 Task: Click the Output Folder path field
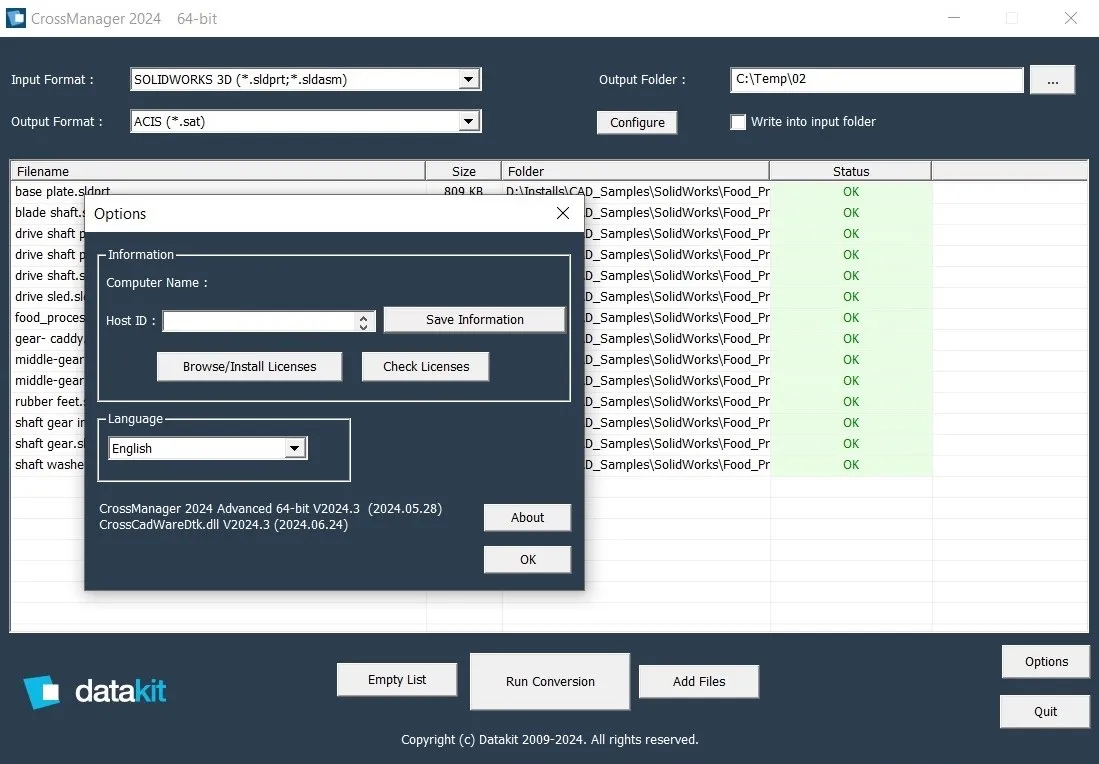(x=877, y=79)
